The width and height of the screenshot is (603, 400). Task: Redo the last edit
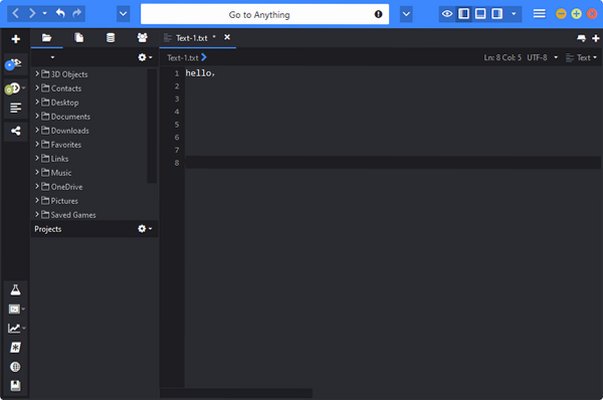click(x=77, y=13)
